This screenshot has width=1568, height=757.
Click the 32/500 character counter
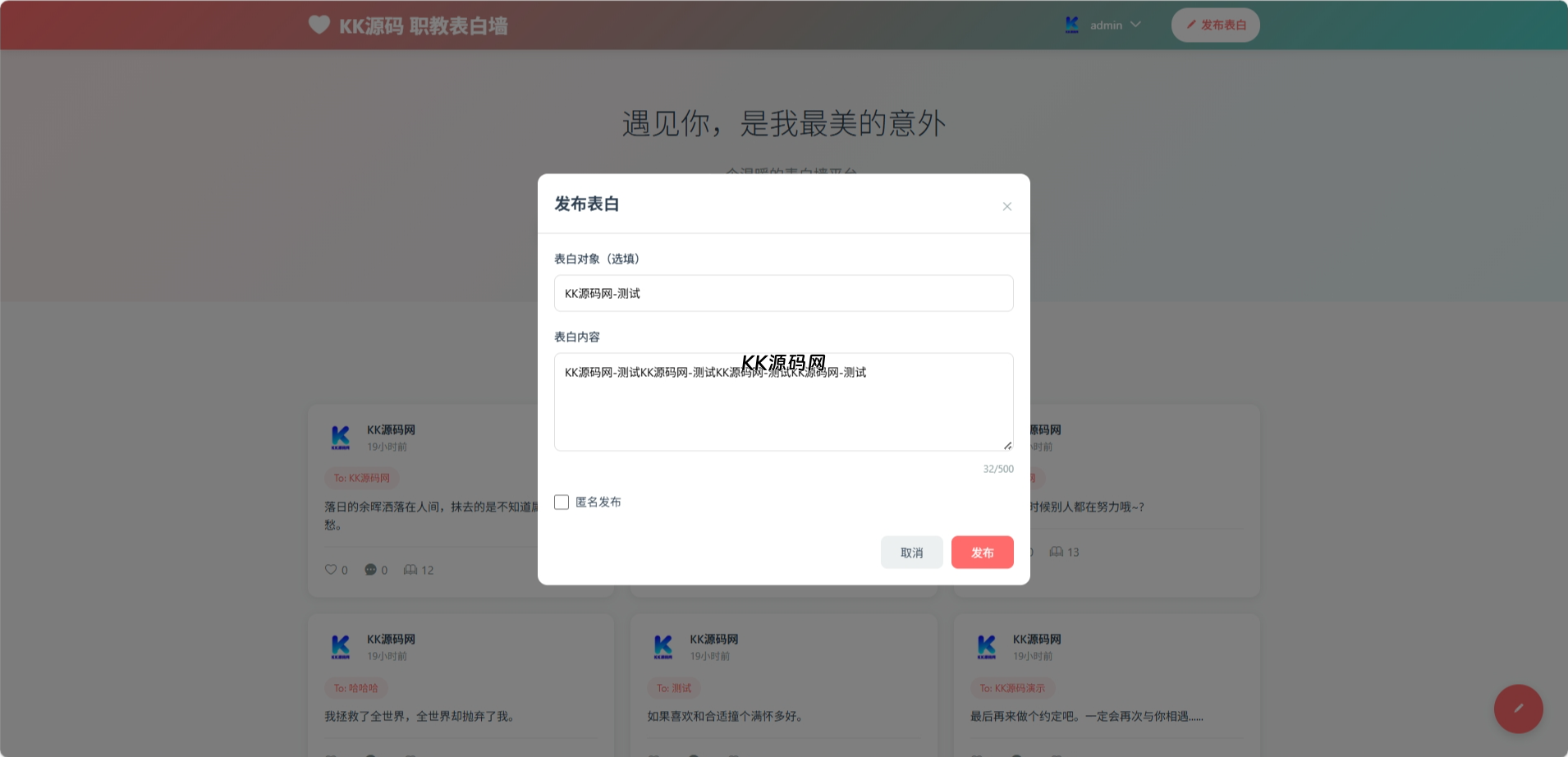[x=998, y=469]
